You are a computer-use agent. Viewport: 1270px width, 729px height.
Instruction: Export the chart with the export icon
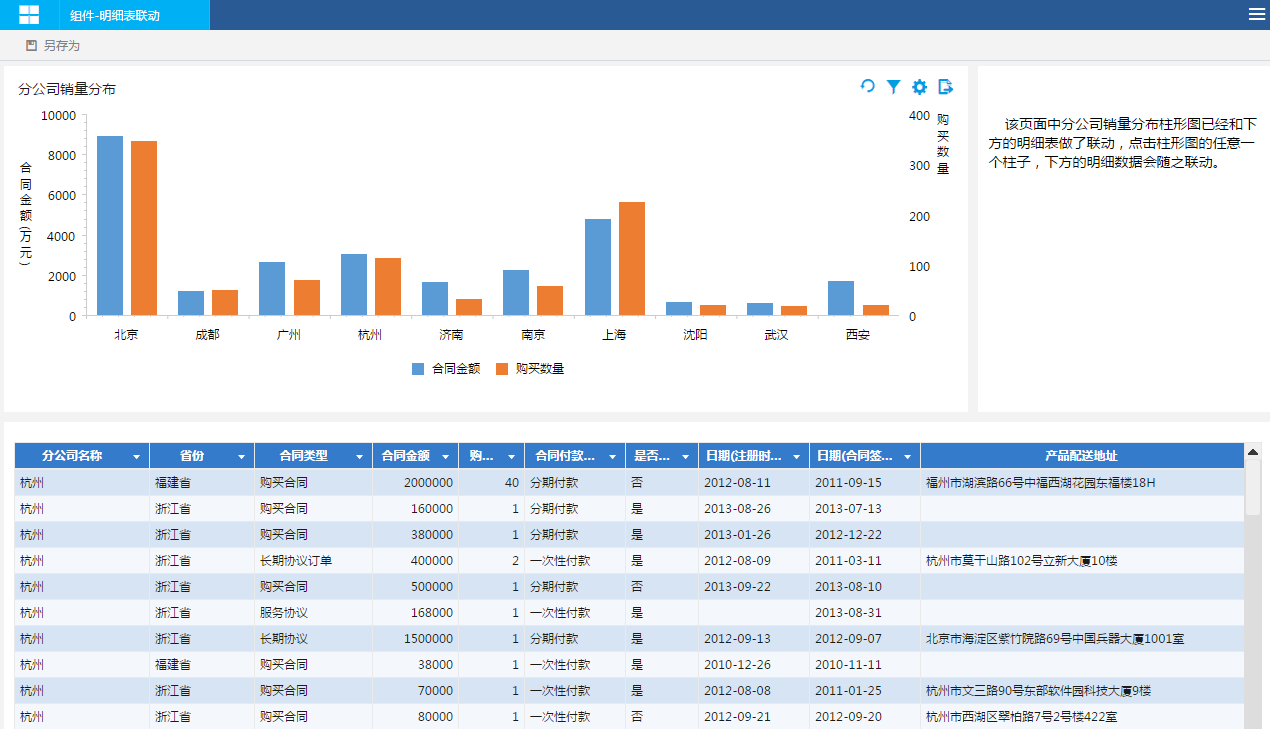pos(945,87)
